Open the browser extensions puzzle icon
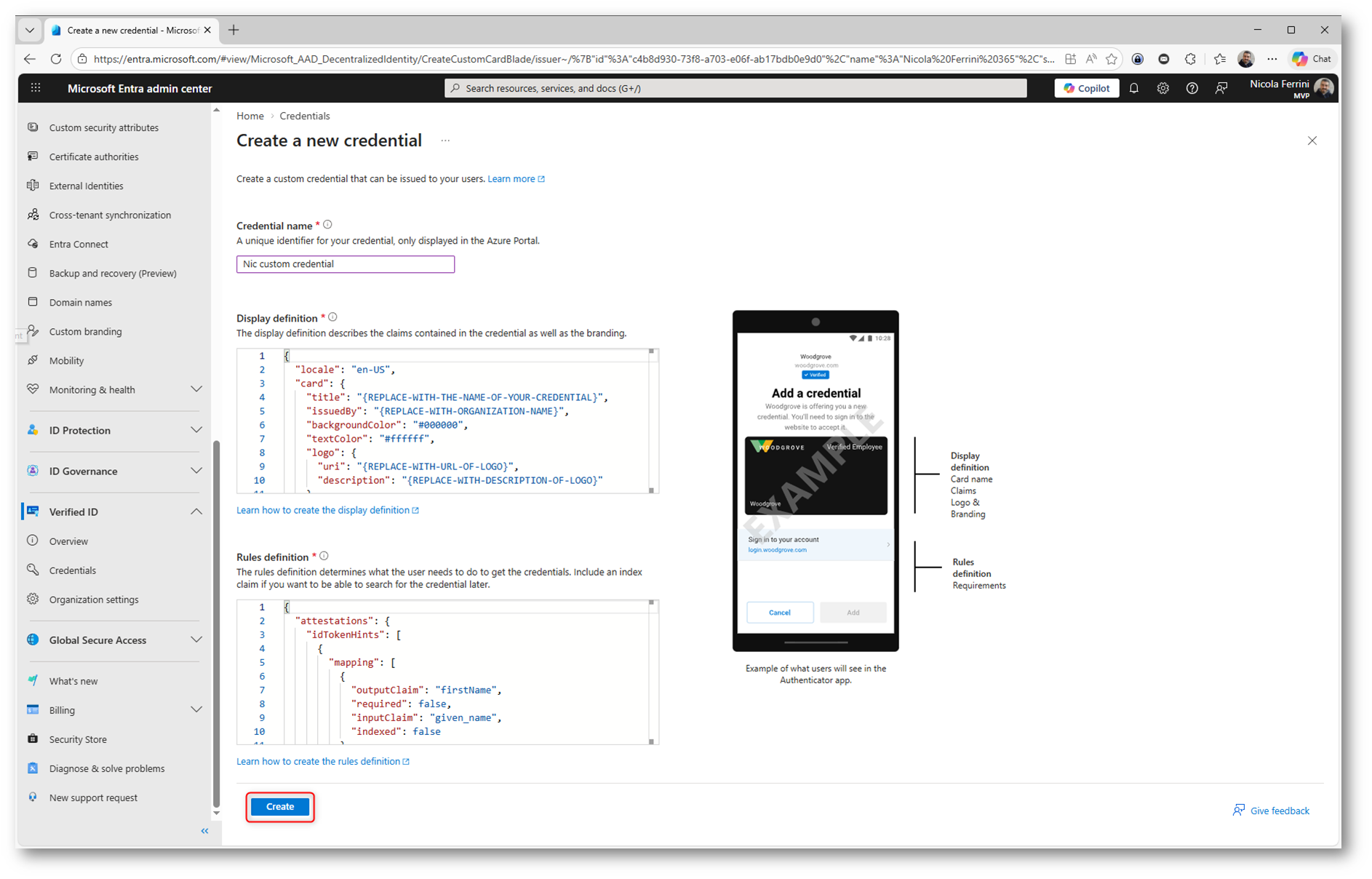Viewport: 1372px width, 879px height. tap(1190, 59)
